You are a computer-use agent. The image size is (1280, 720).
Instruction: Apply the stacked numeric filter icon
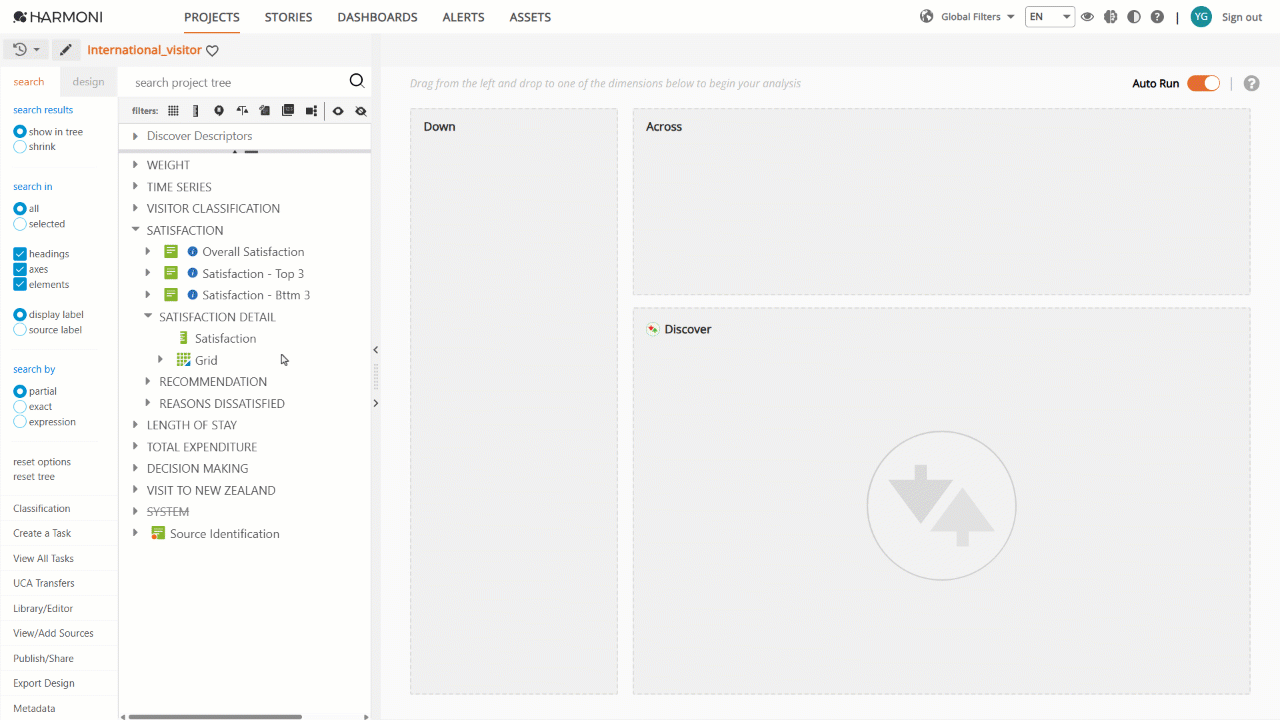(288, 111)
